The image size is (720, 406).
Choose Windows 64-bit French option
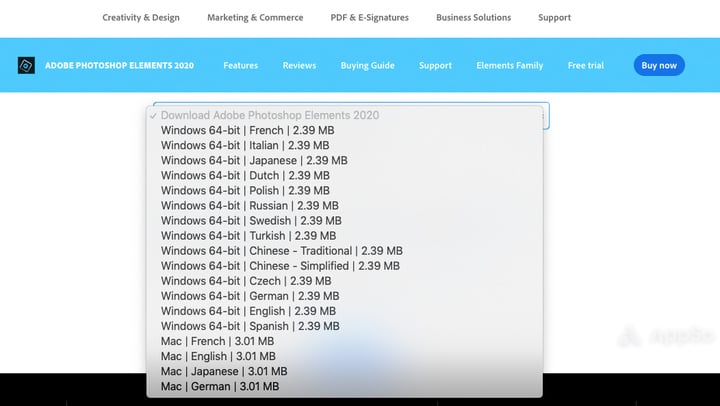tap(344, 130)
